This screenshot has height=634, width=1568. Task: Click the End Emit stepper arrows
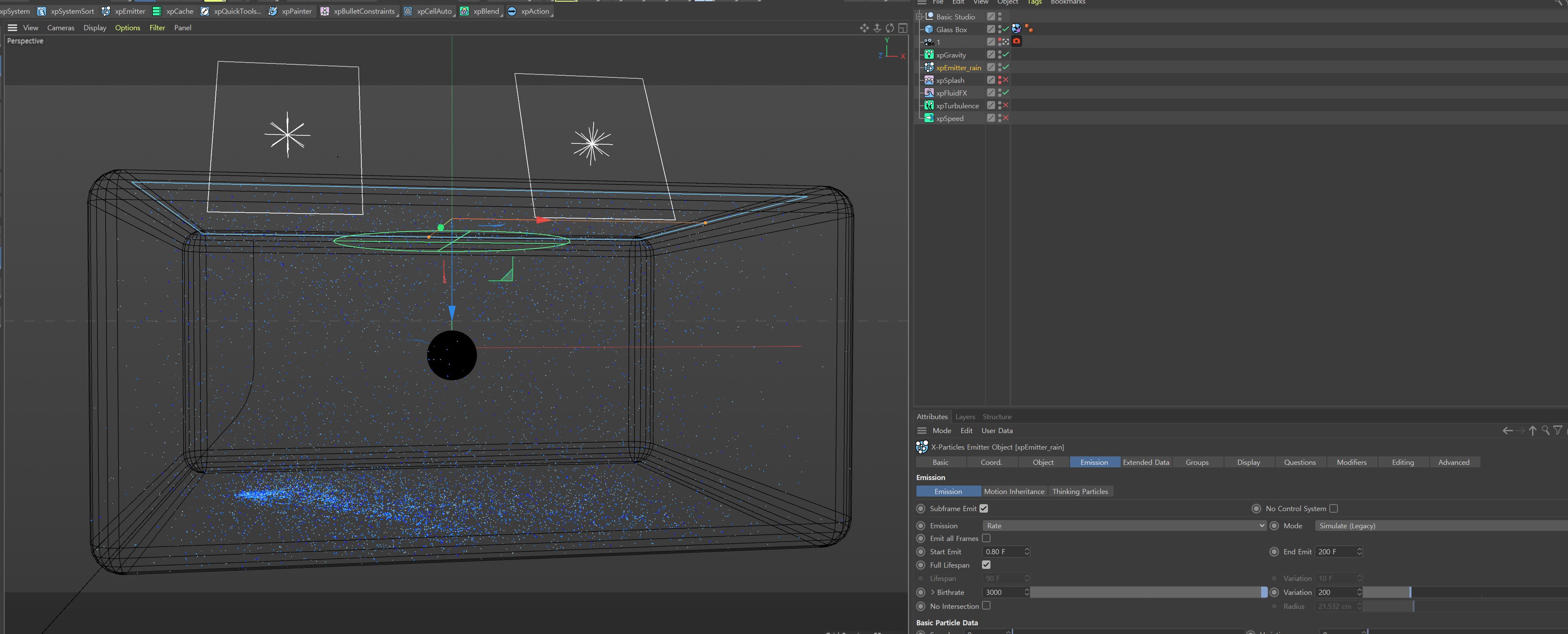[1359, 552]
